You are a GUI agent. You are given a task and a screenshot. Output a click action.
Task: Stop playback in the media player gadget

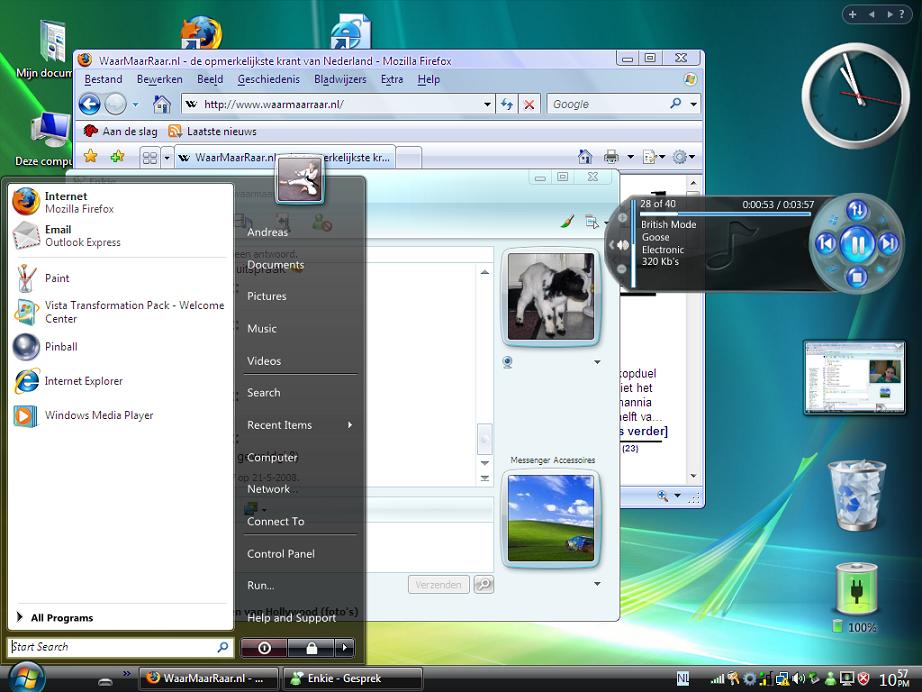pyautogui.click(x=857, y=275)
